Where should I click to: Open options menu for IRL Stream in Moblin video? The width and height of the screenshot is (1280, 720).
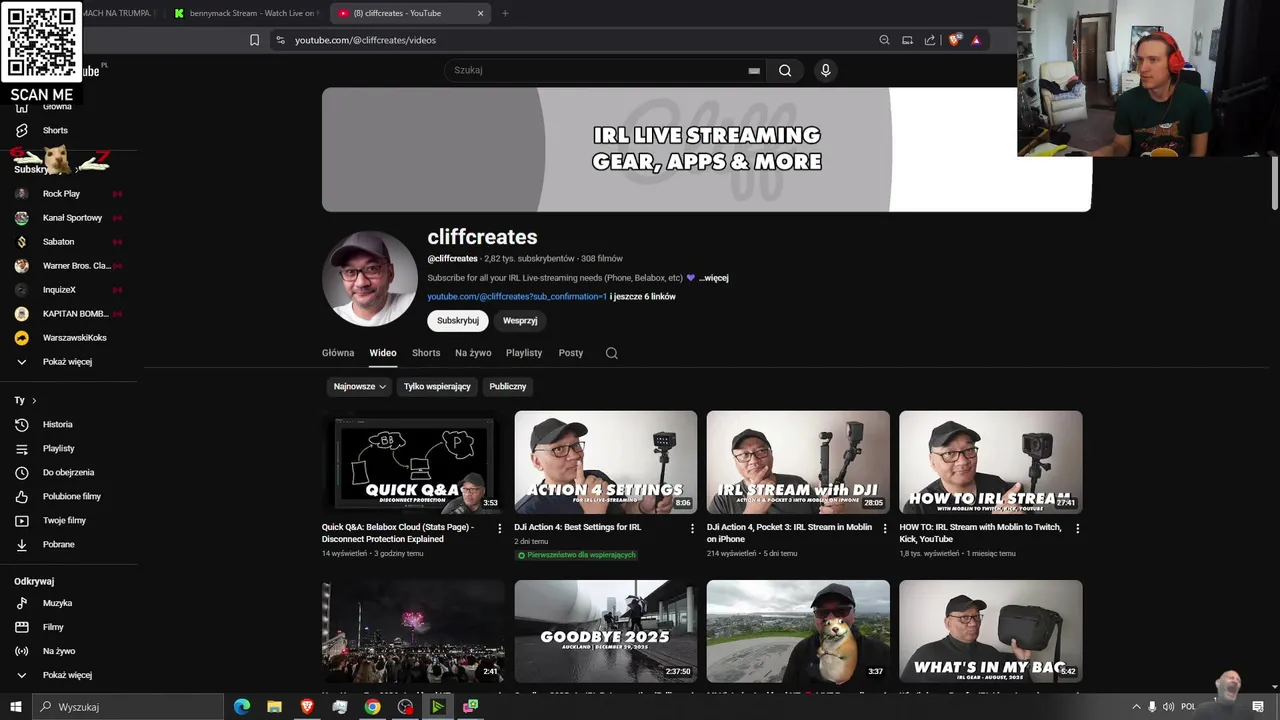coord(884,528)
